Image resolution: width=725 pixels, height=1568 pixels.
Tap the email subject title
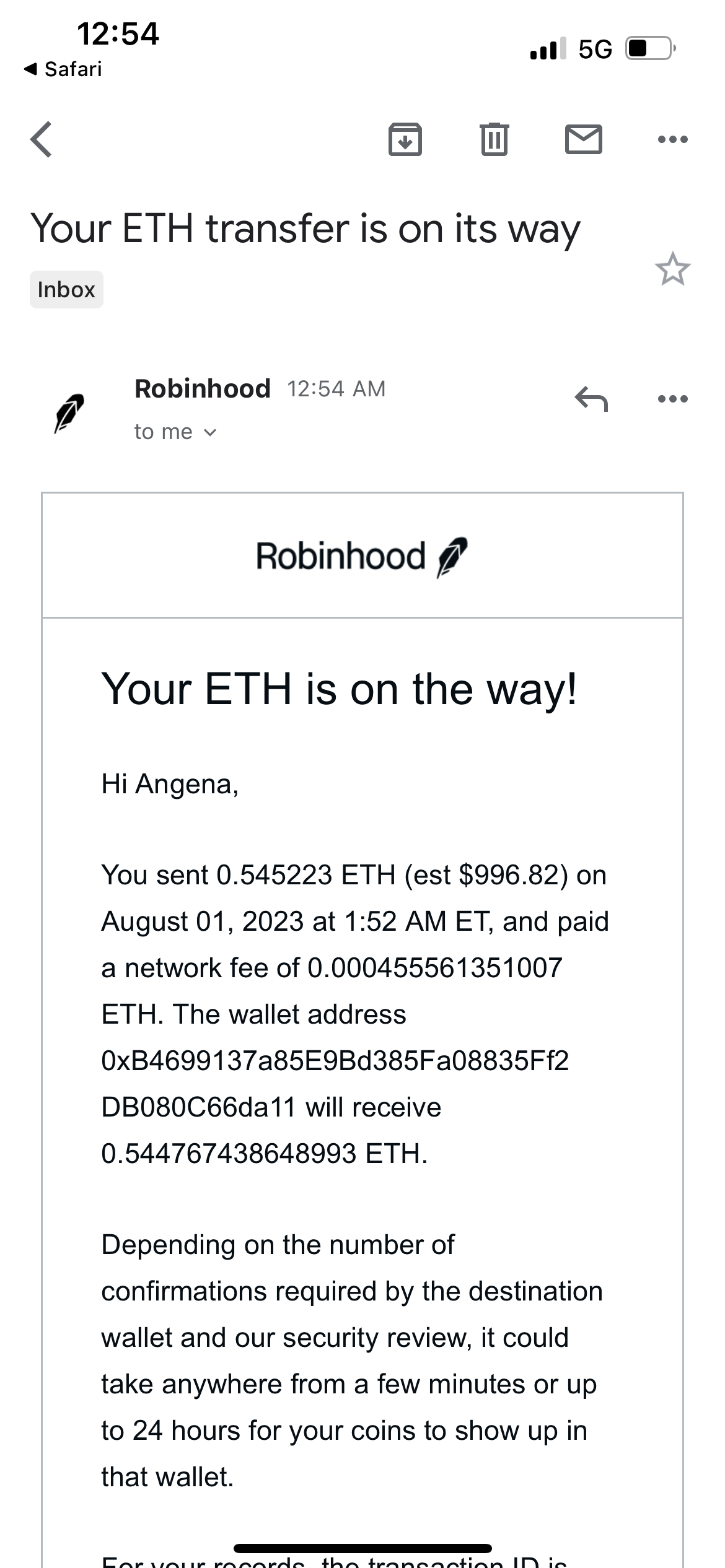(305, 229)
